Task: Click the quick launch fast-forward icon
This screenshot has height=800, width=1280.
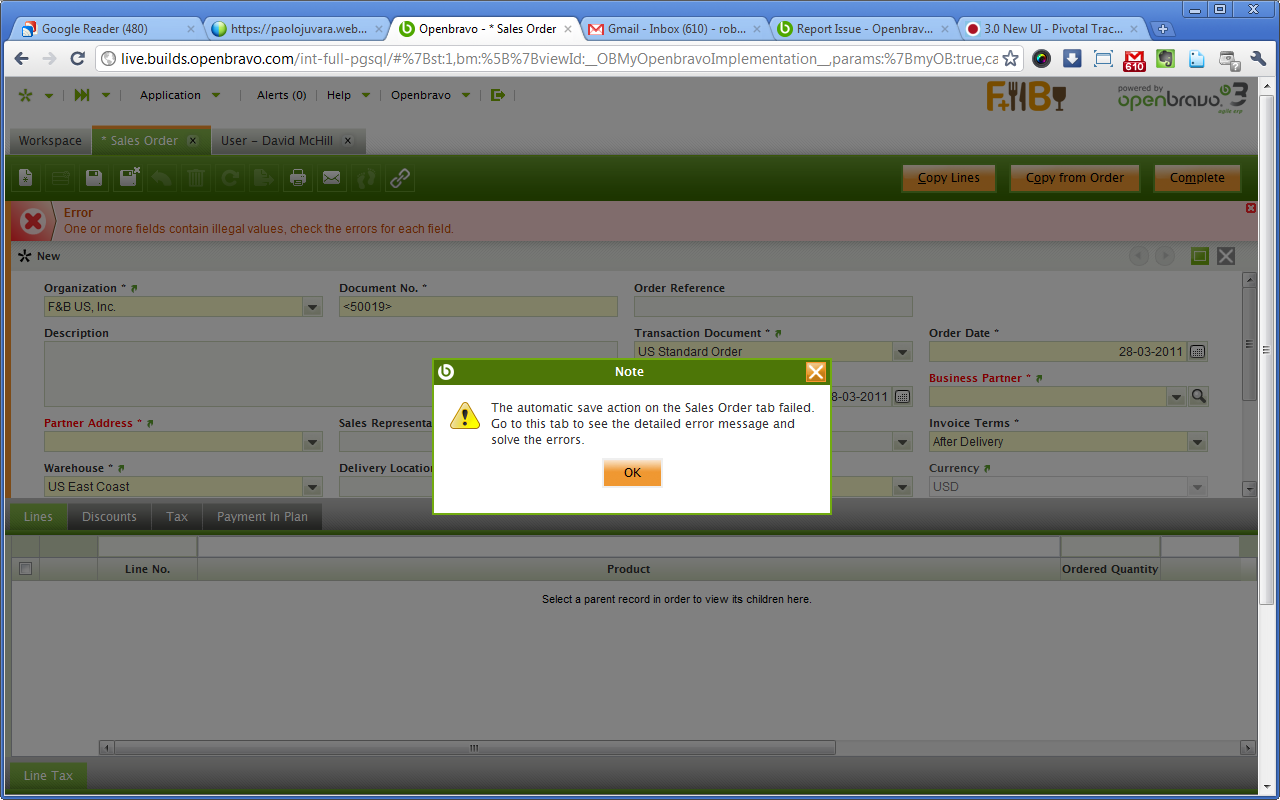Action: 82,95
